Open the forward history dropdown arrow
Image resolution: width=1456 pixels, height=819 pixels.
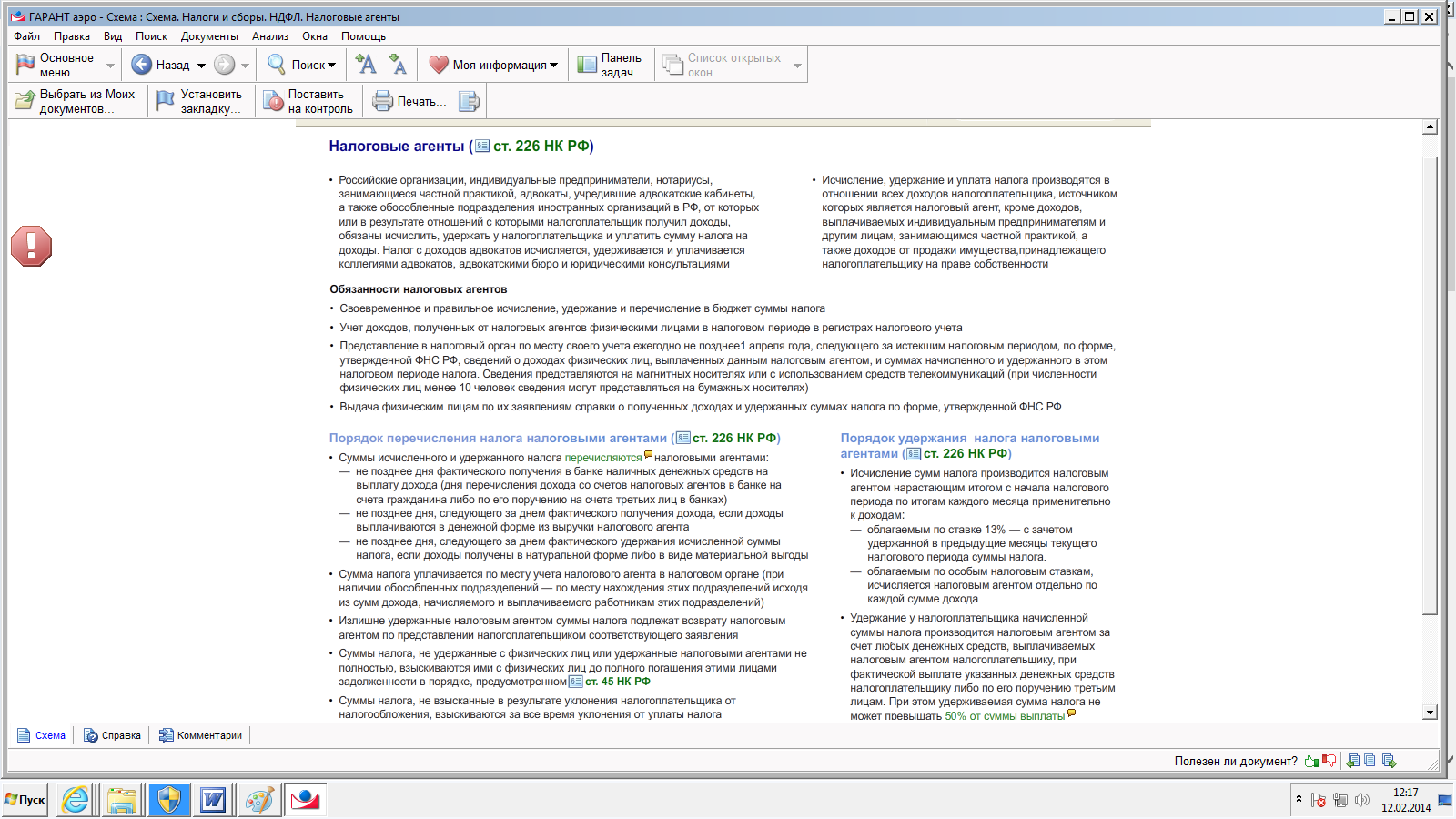(x=245, y=66)
